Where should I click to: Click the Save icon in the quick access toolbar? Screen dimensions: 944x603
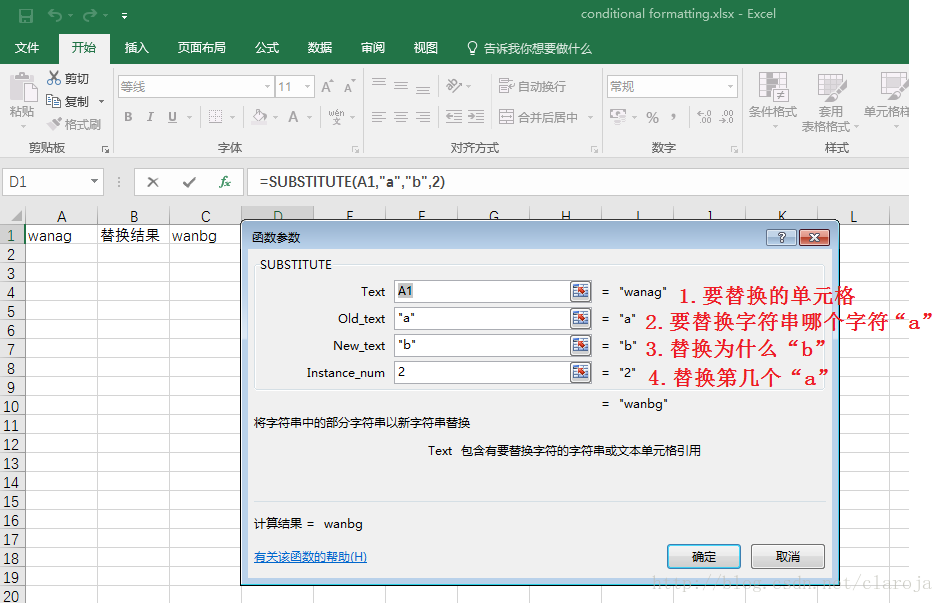coord(26,15)
